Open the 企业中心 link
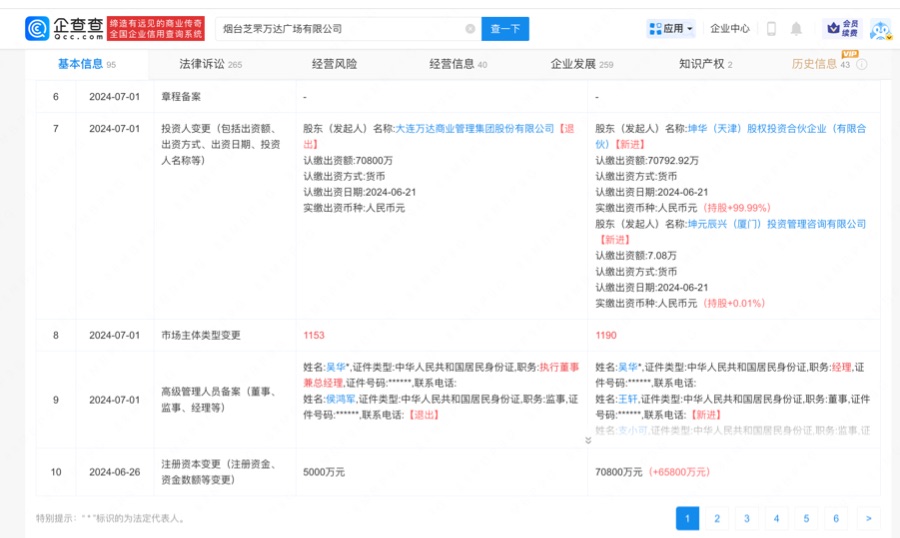Screen dimensions: 900x538 (730, 29)
